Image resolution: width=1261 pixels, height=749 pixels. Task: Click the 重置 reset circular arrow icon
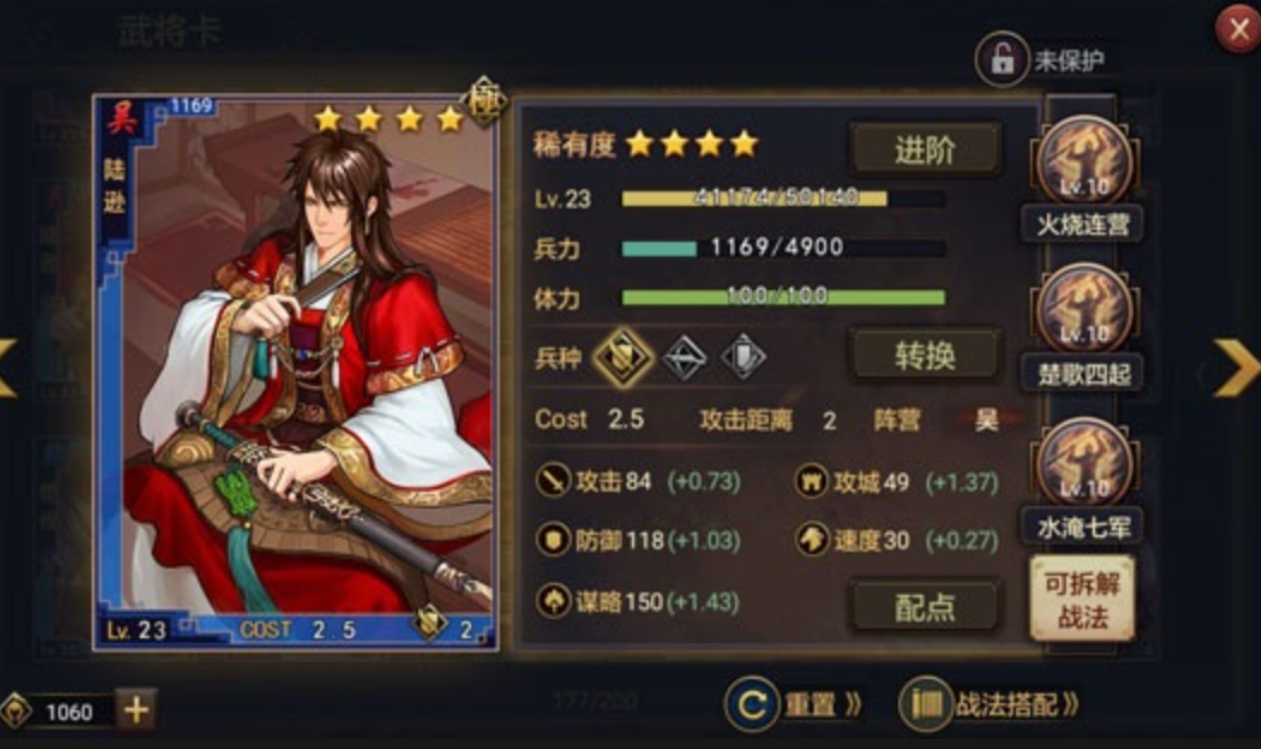point(751,704)
